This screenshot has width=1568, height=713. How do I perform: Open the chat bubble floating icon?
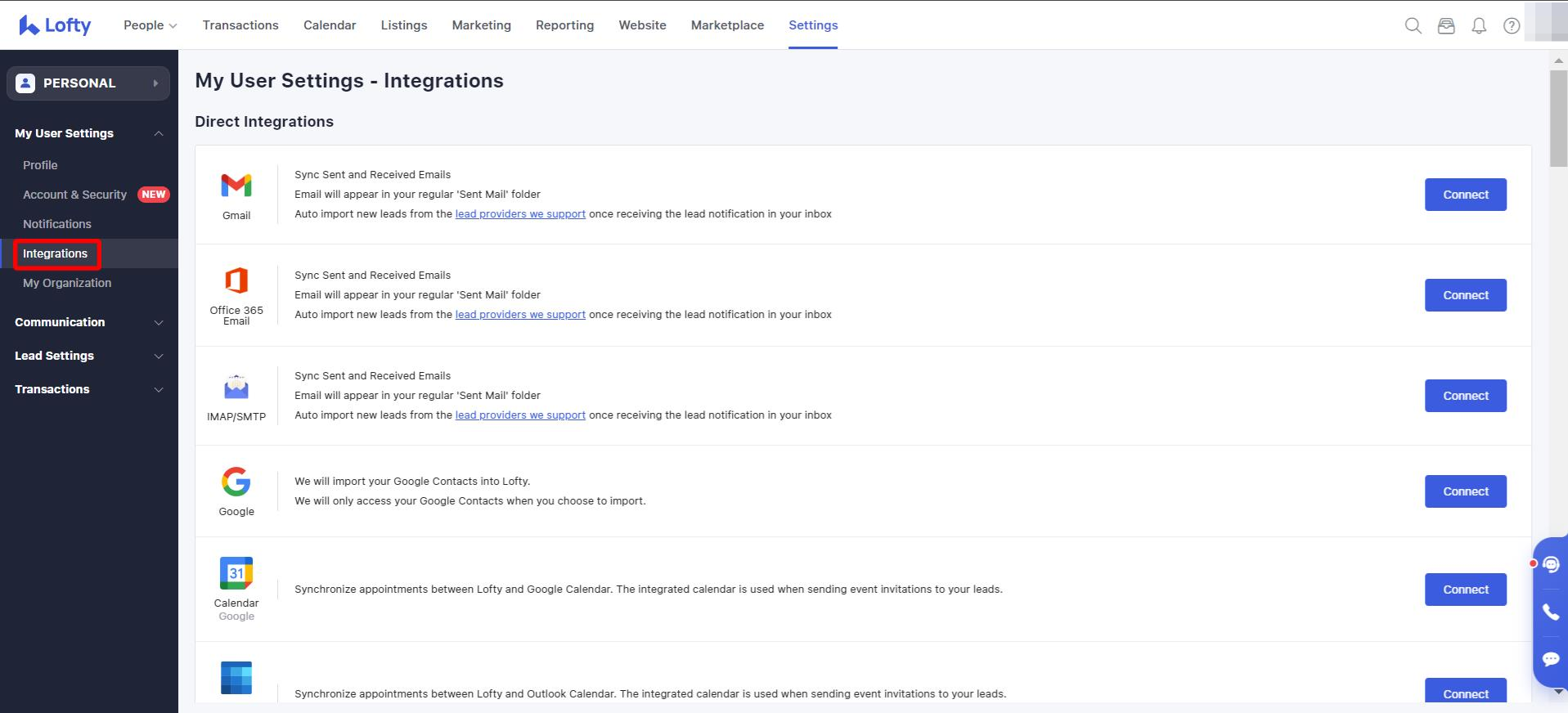coord(1550,659)
